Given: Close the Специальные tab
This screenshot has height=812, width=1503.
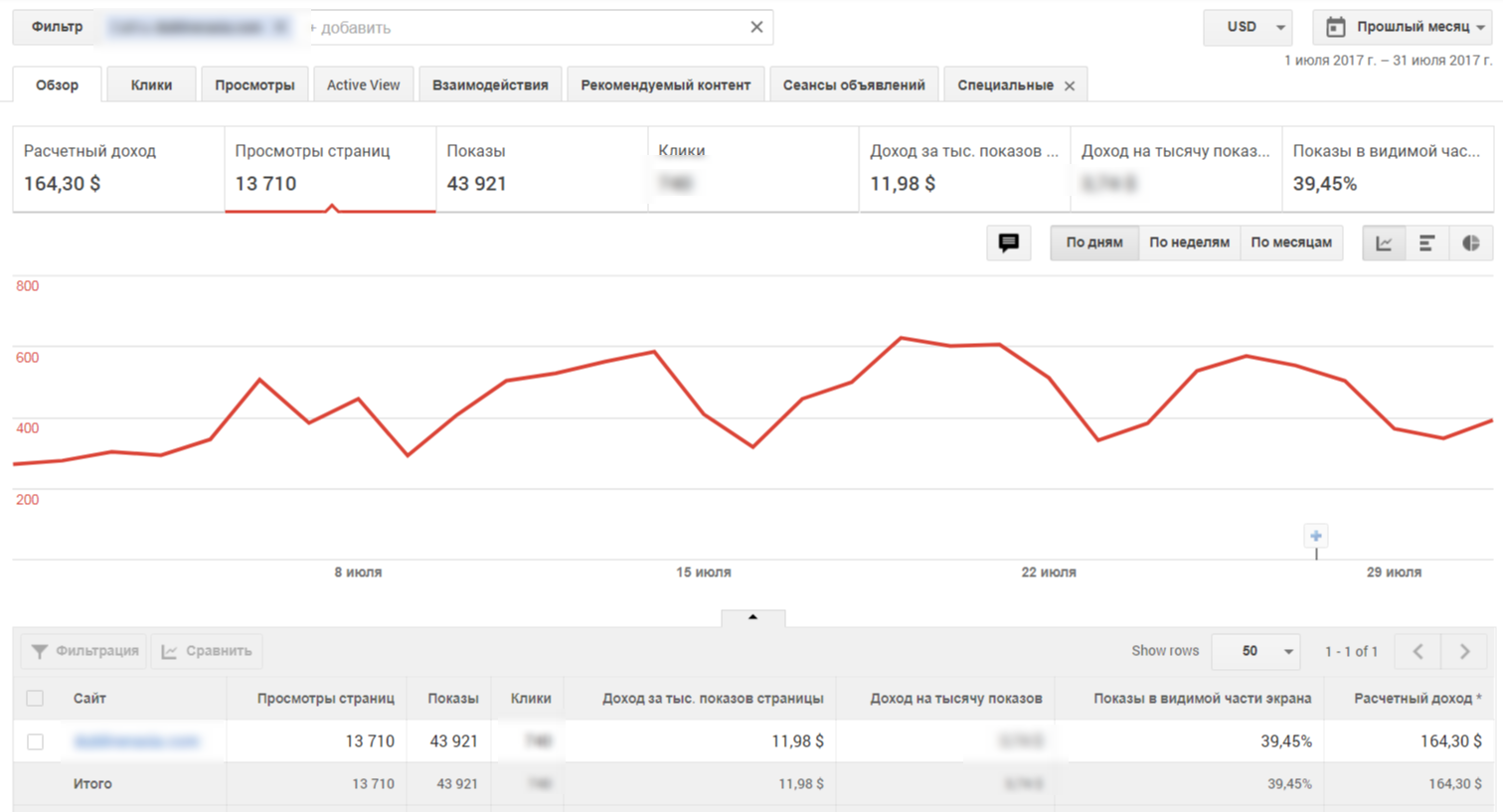Looking at the screenshot, I should tap(1070, 85).
